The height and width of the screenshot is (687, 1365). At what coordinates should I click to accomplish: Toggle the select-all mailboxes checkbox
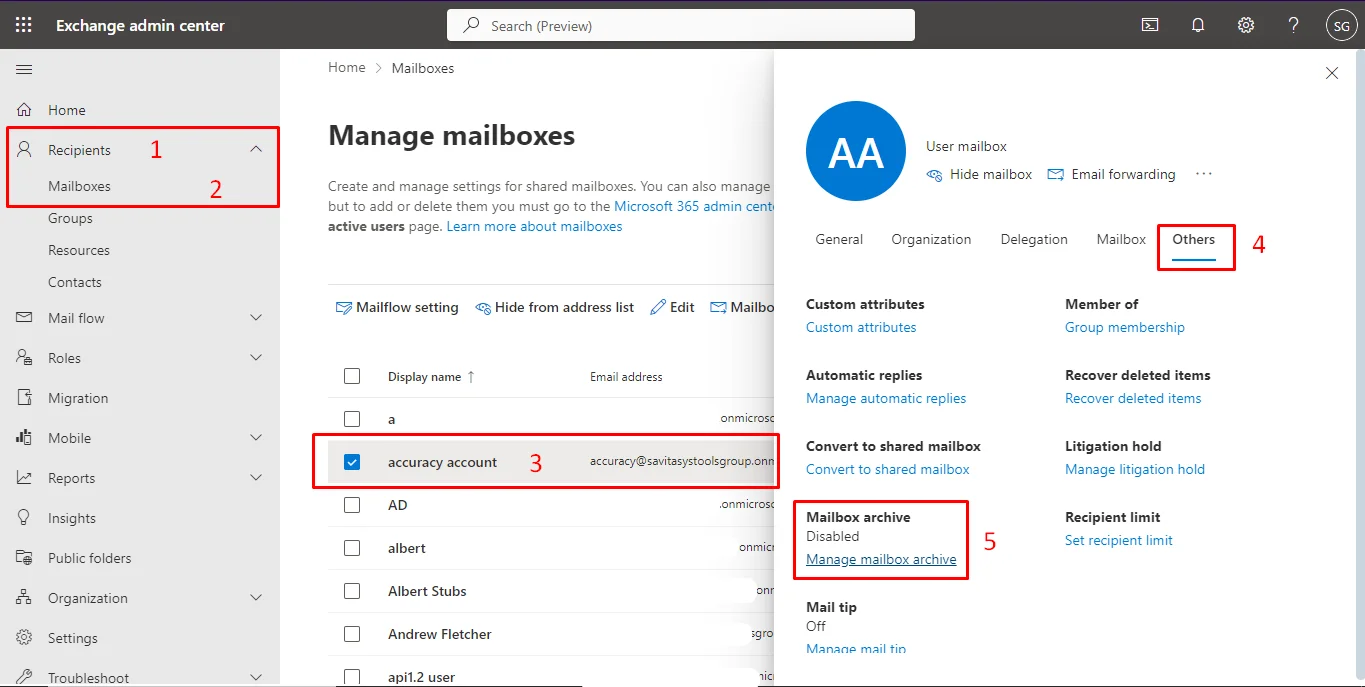(x=352, y=376)
